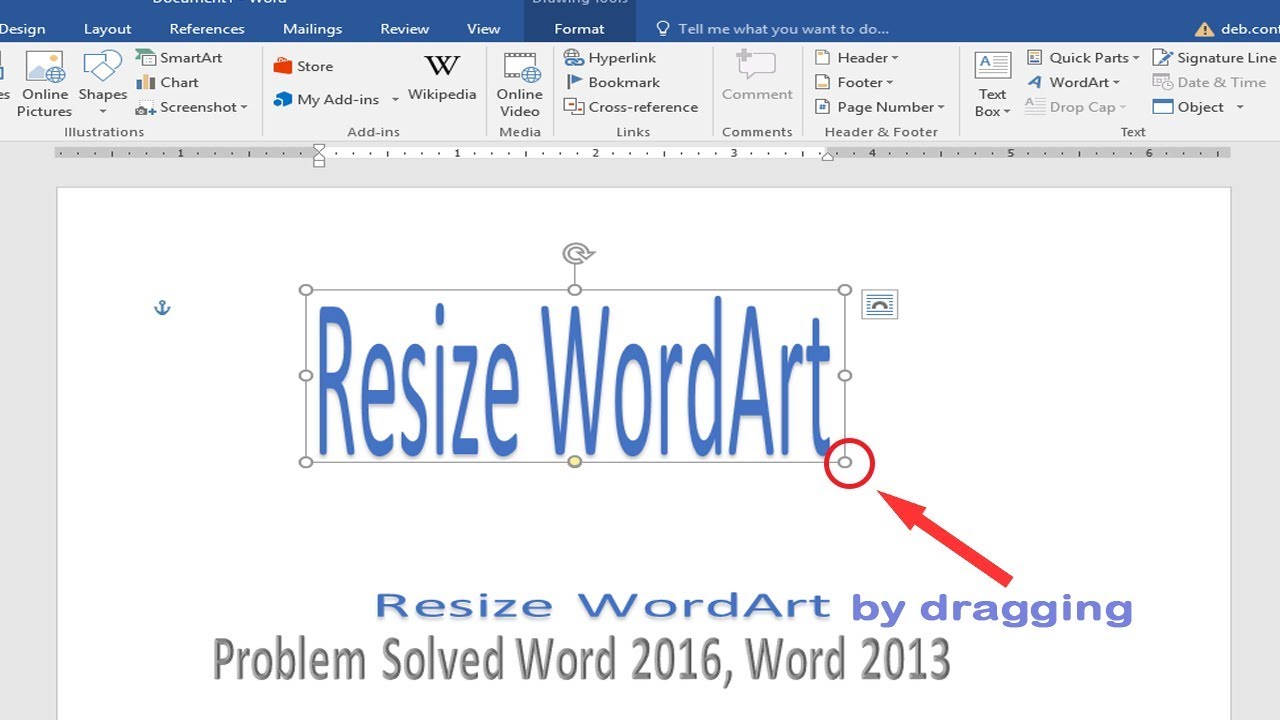Click the right indent marker on the ruler
The width and height of the screenshot is (1280, 720).
click(x=827, y=155)
